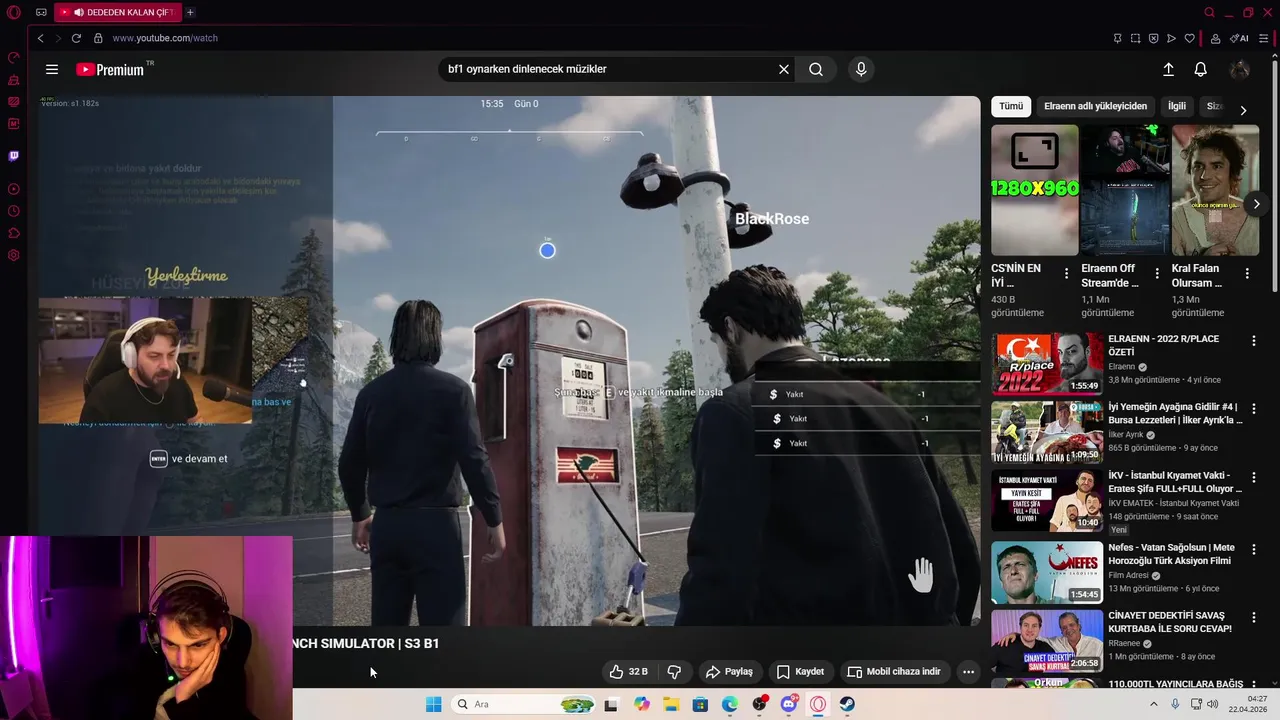
Task: Open options for 2022 R/PLACE ÖZETİ video
Action: pyautogui.click(x=1253, y=341)
